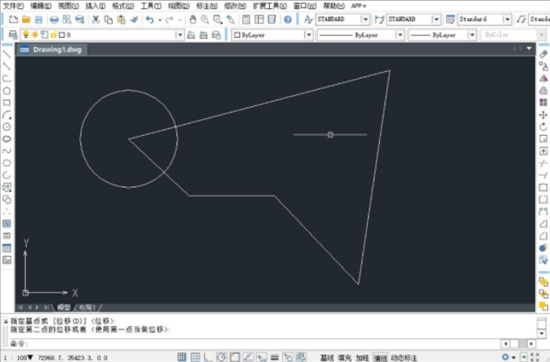Print the drawing with the plot icon
This screenshot has width=550, height=362.
[54, 19]
